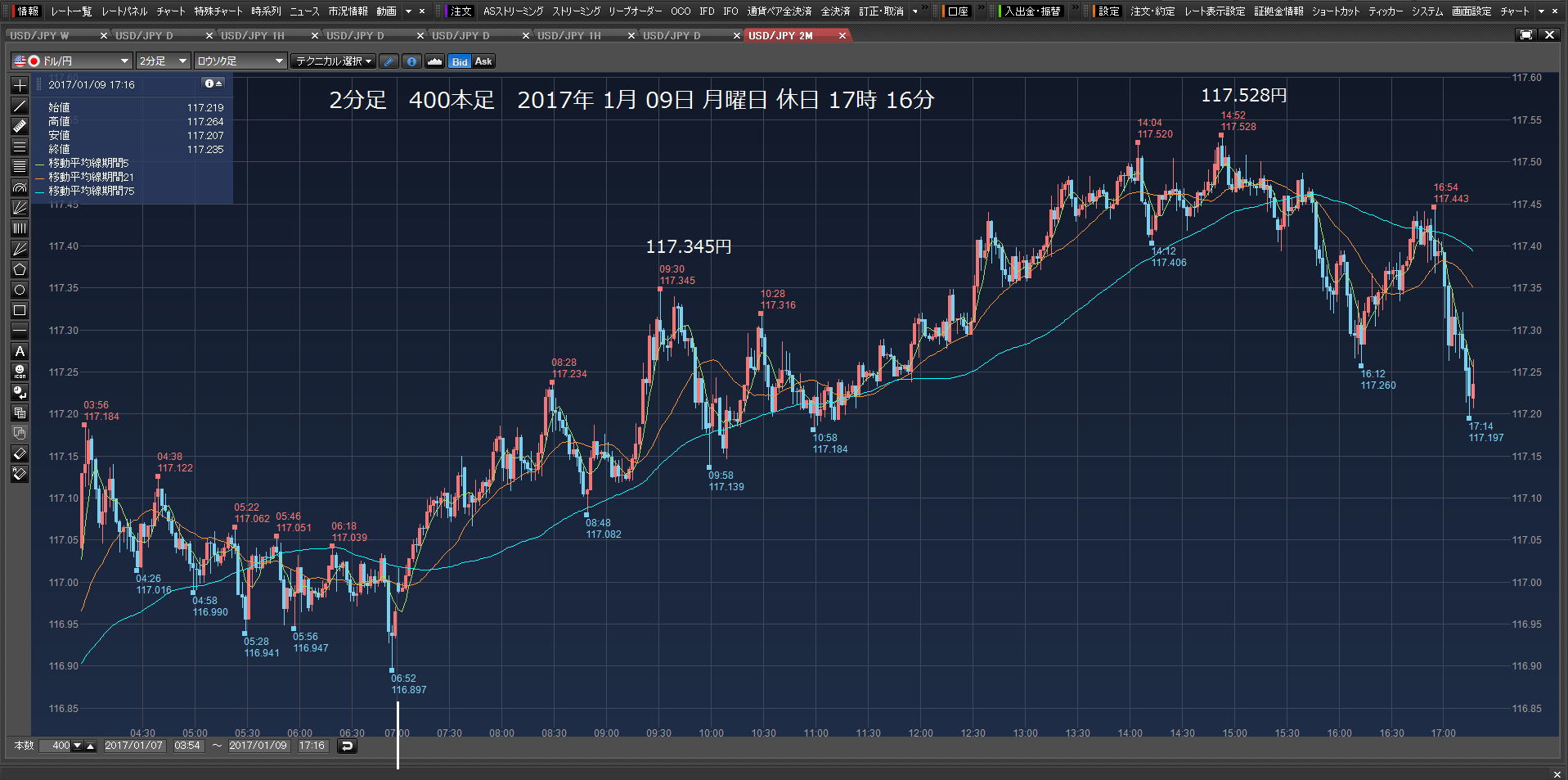Click the pencil edit icon in chart toolbar
The width and height of the screenshot is (1568, 780).
tap(389, 61)
